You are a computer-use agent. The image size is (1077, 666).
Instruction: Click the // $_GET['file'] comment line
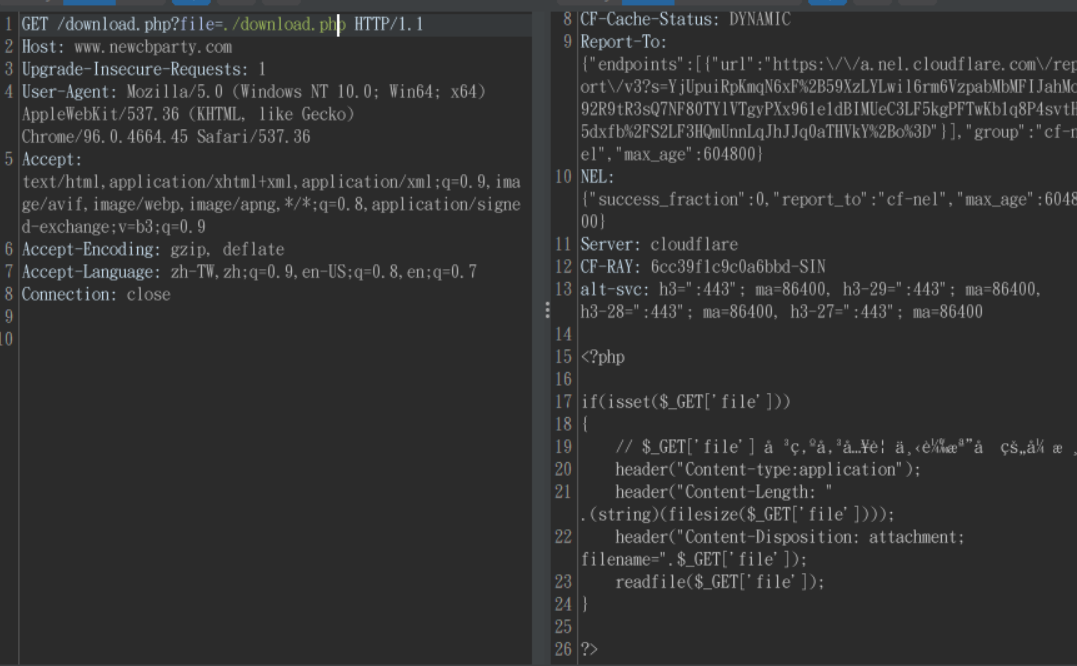[846, 448]
